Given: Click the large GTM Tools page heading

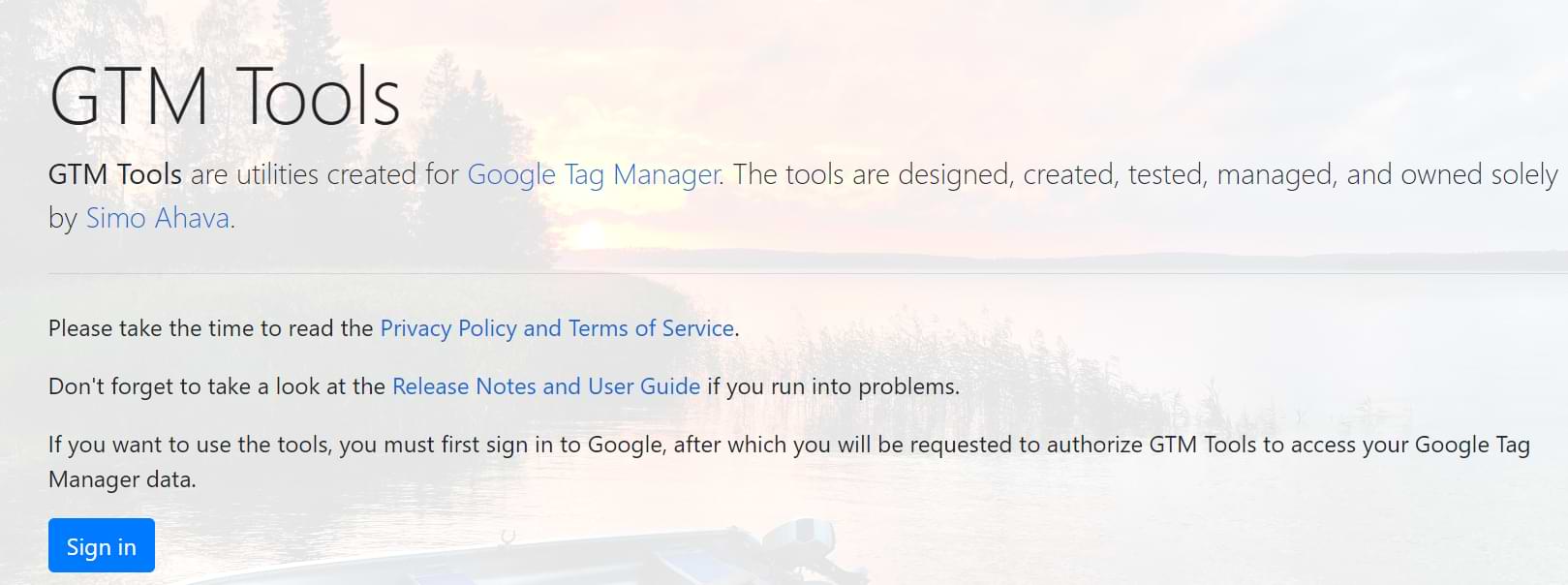Looking at the screenshot, I should pos(225,97).
